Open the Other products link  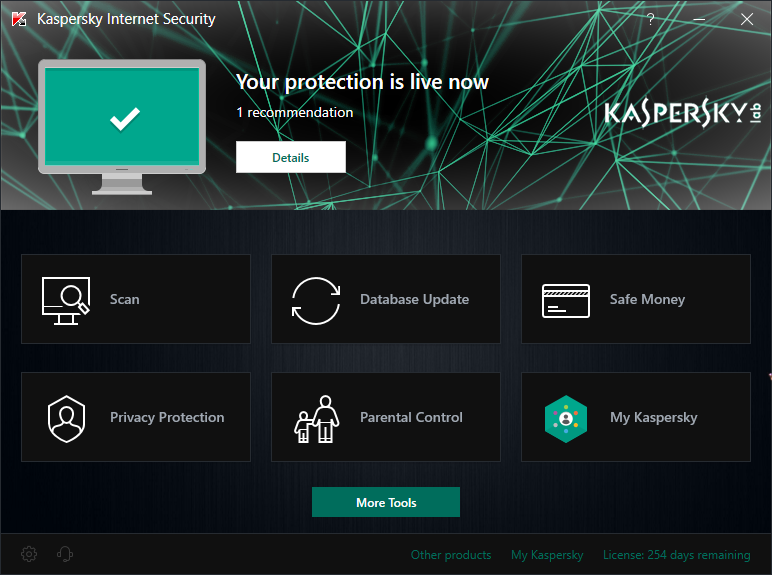pyautogui.click(x=451, y=555)
